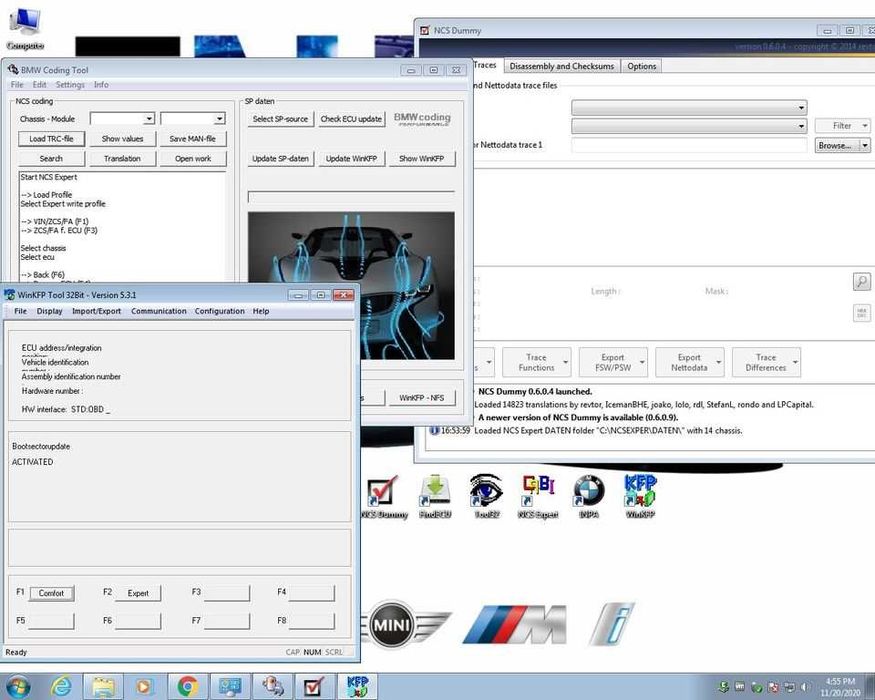Switch to the WinKFP taskbar button

tap(357, 687)
